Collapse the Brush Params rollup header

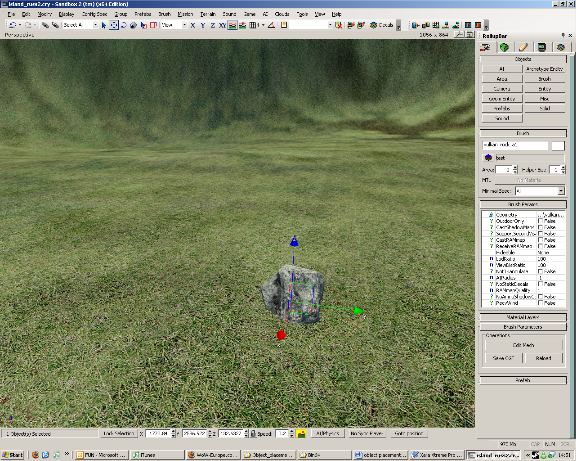pos(523,204)
